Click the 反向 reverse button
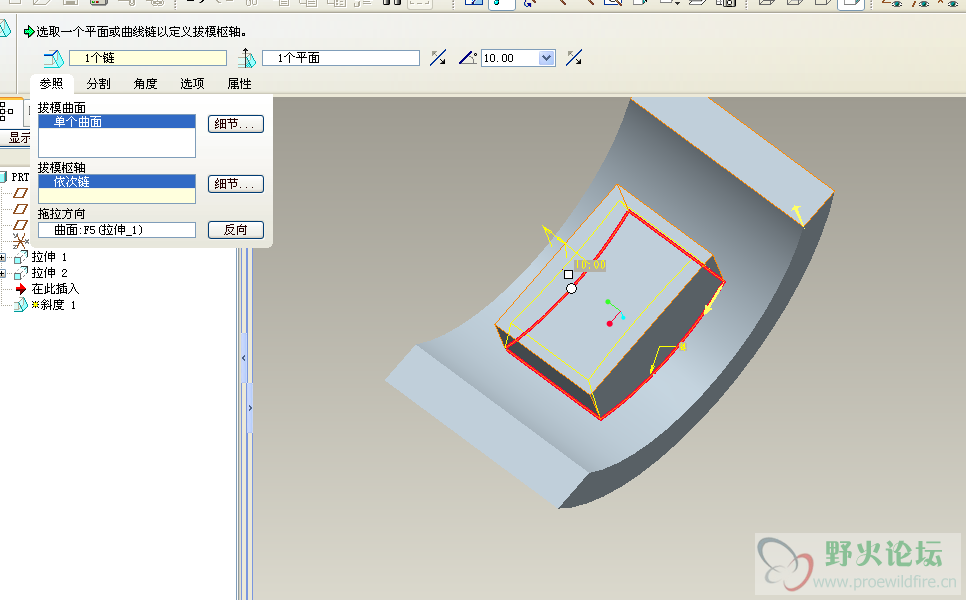Viewport: 966px width, 600px height. (236, 230)
